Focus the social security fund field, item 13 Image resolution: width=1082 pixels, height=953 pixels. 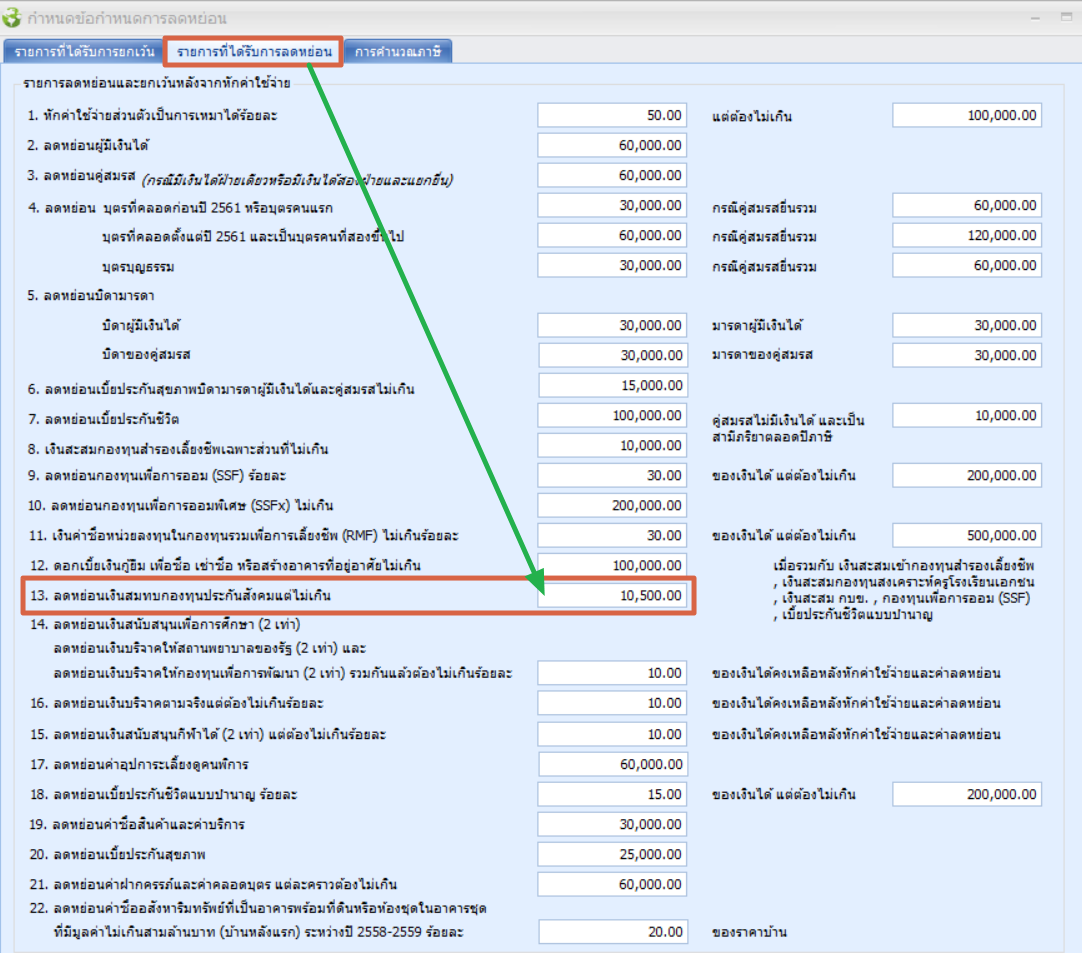click(612, 596)
